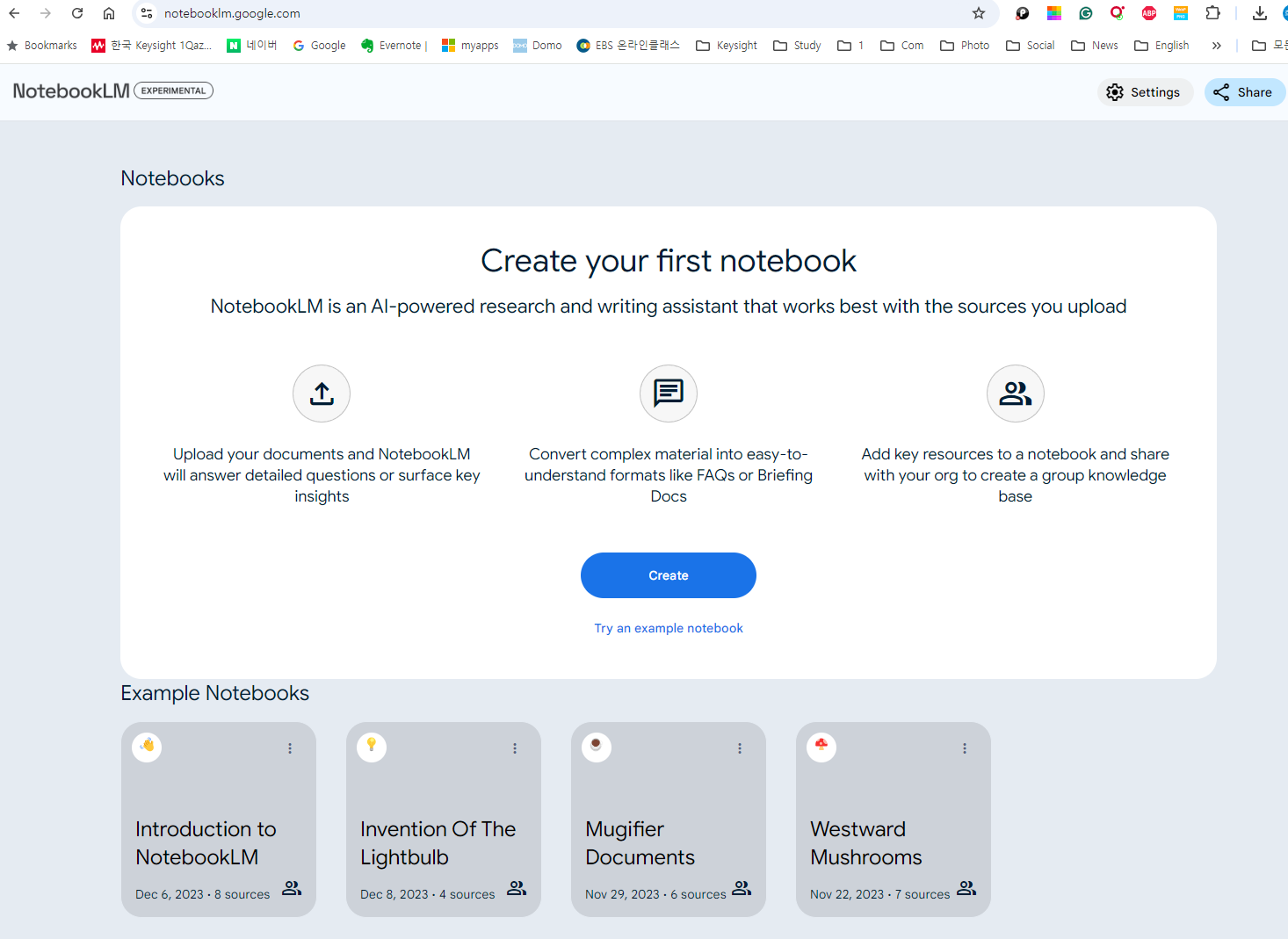The image size is (1288, 939).
Task: Open the Social bookmark folder
Action: click(1031, 46)
